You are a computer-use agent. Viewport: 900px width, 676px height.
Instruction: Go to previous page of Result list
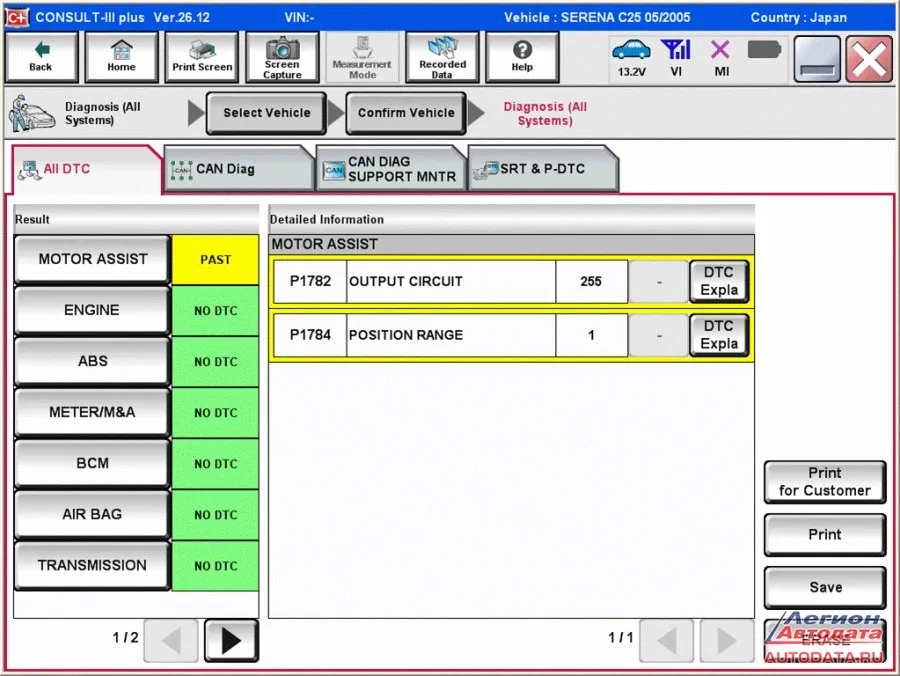[171, 640]
